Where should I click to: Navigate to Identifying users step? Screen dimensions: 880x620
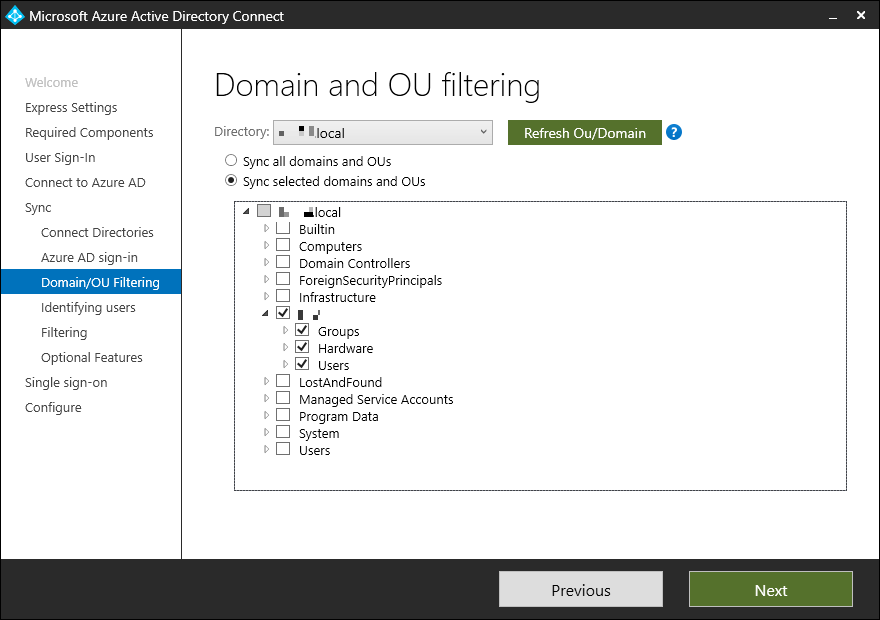[x=88, y=307]
